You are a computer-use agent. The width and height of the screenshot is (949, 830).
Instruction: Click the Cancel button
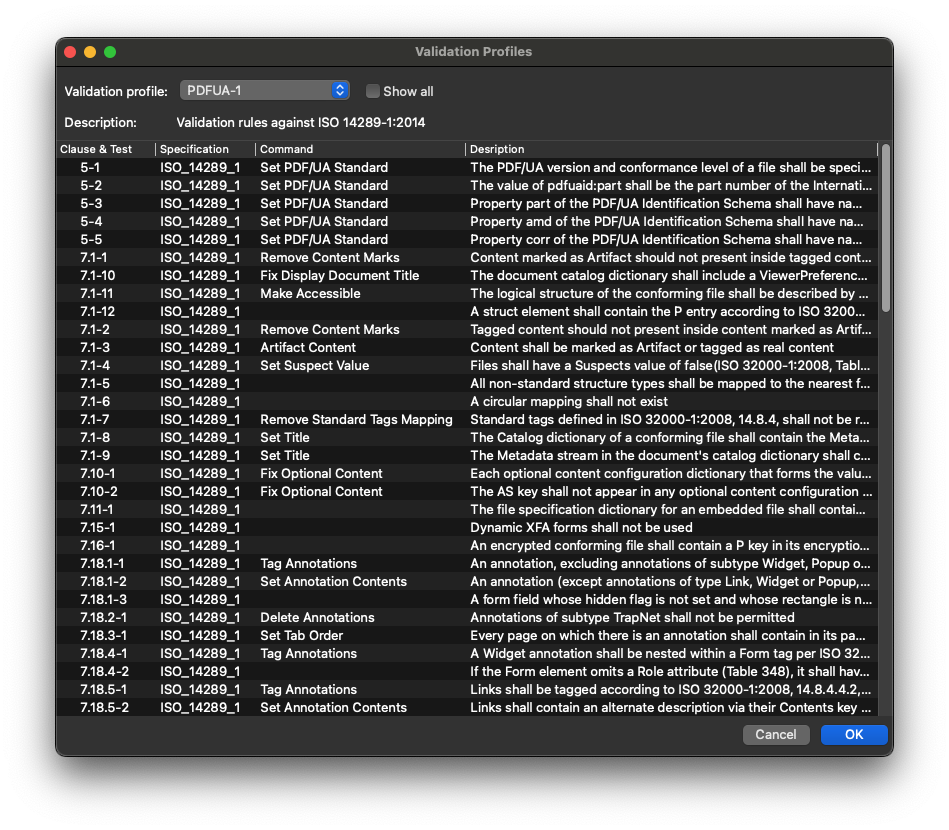776,734
